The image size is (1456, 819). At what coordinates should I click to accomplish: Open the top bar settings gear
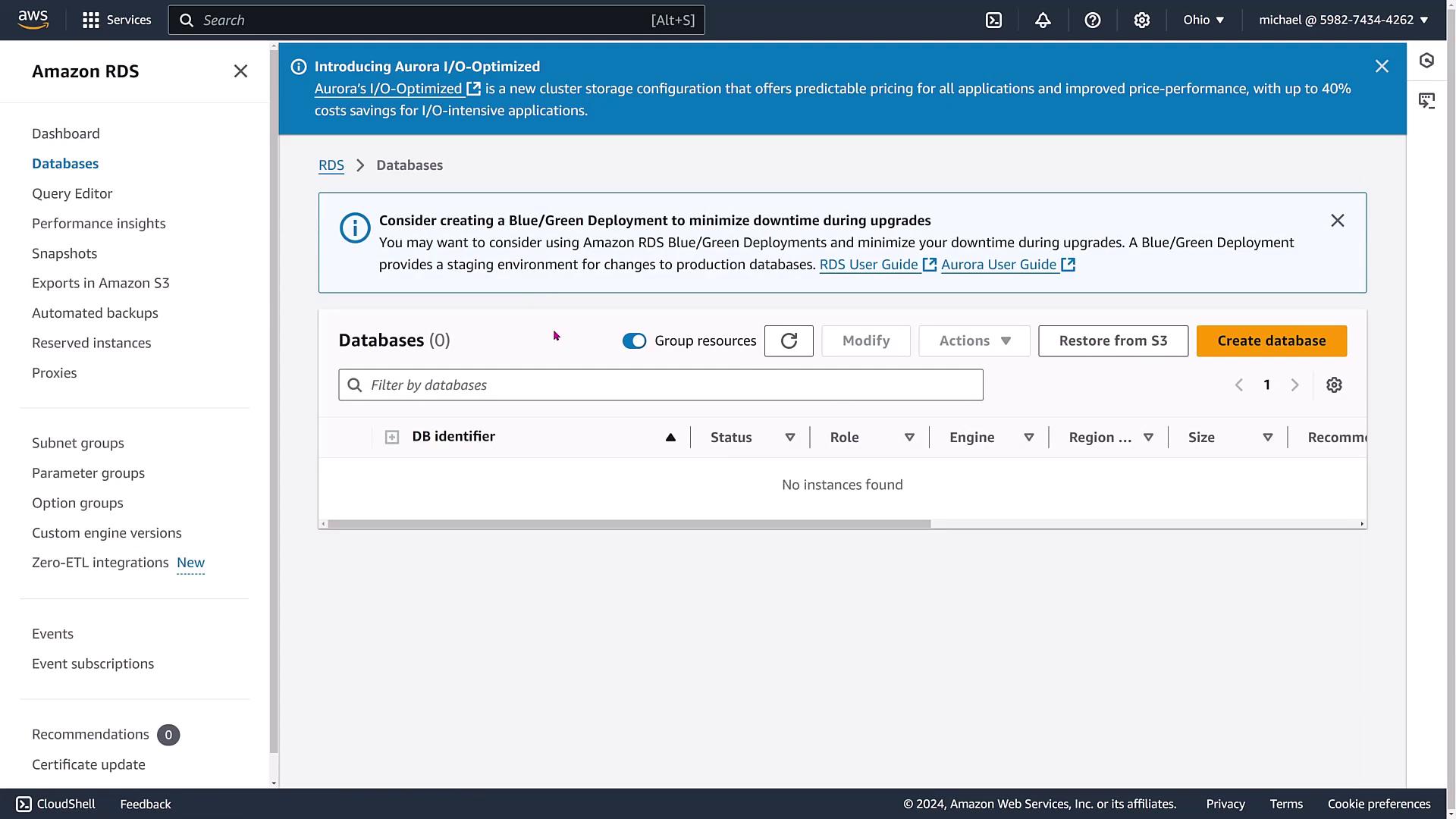click(x=1141, y=20)
